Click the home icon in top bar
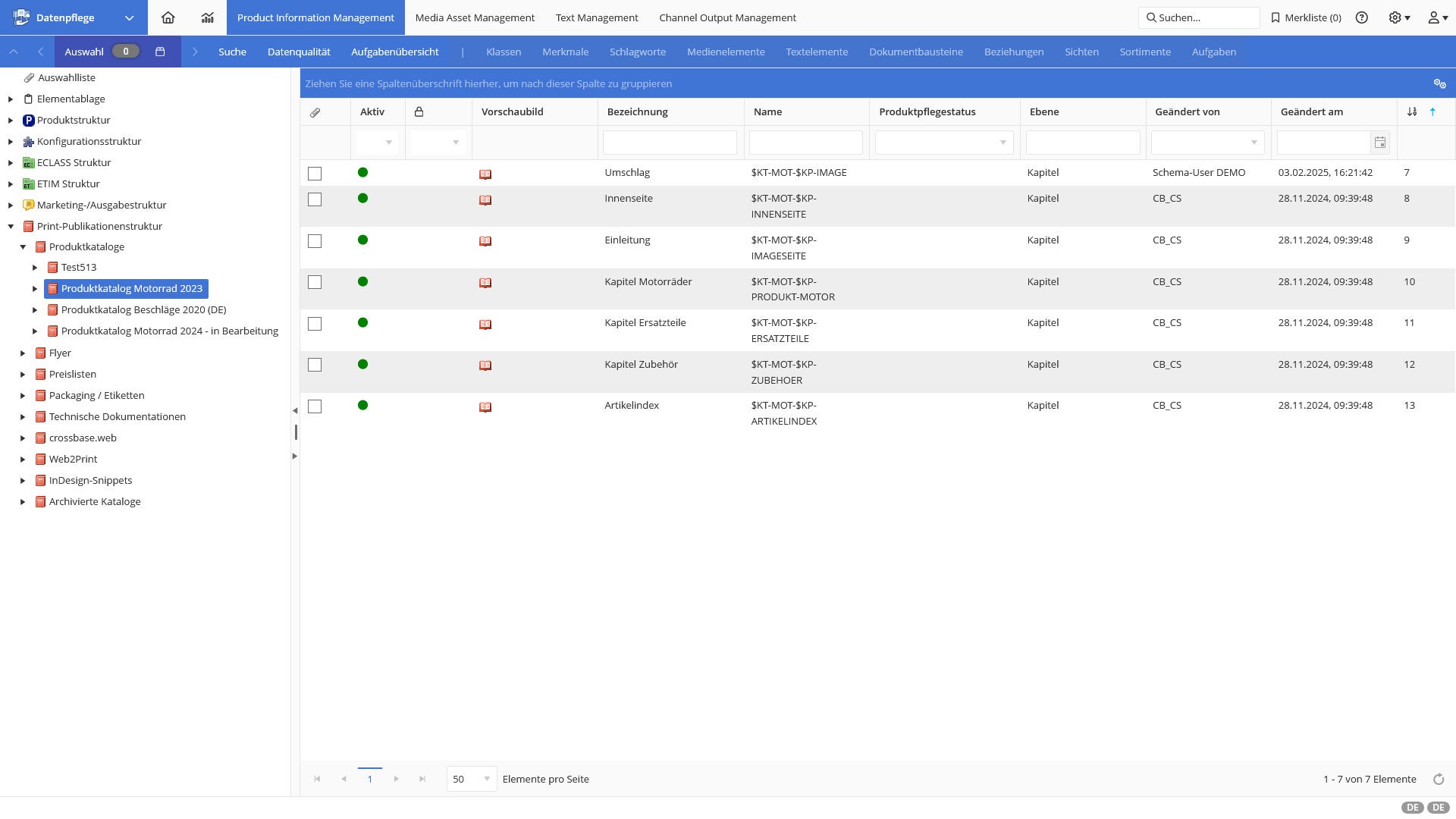1456x819 pixels. (168, 17)
